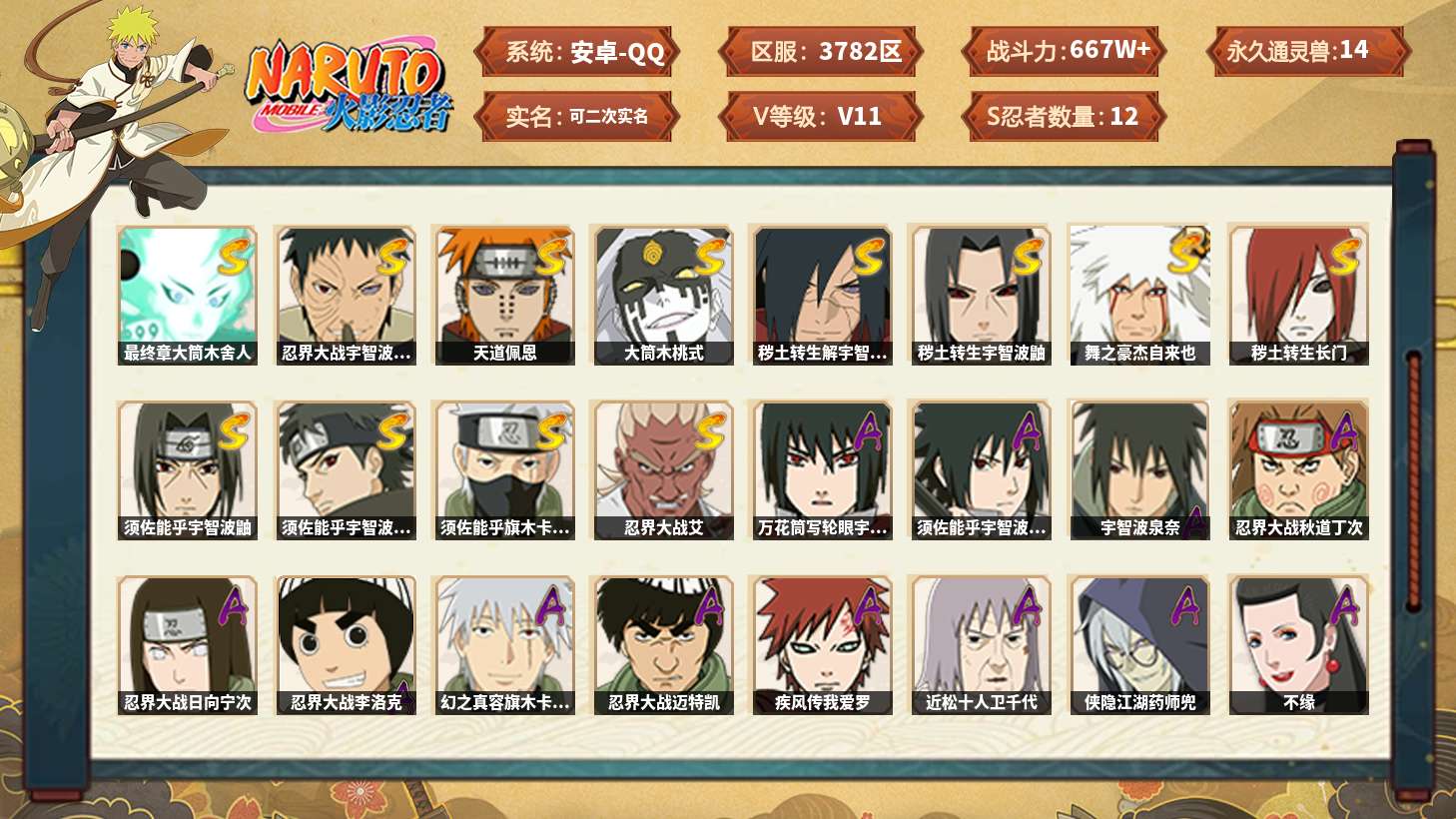Image resolution: width=1456 pixels, height=819 pixels.
Task: Select the 天道佩恩 ninja portrait
Action: click(x=504, y=296)
